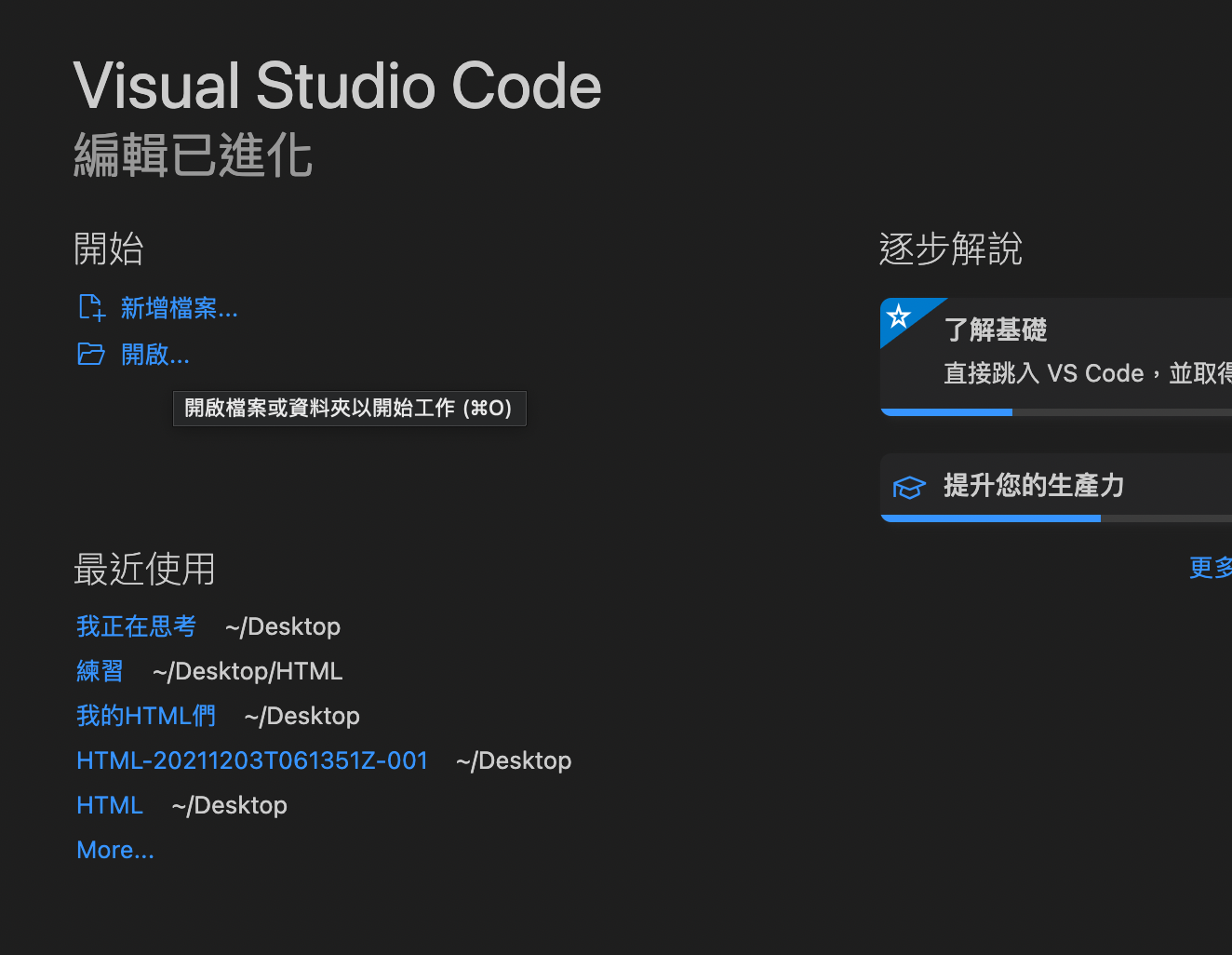Click the 更多 walkthroughs link
The image size is (1232, 955).
(1211, 567)
